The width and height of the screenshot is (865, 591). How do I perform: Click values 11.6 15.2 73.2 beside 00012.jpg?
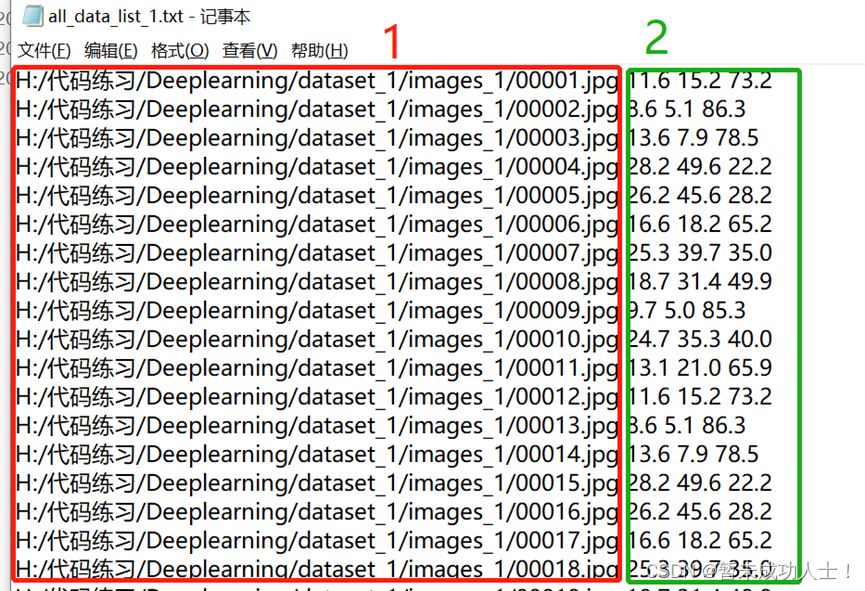tap(701, 397)
